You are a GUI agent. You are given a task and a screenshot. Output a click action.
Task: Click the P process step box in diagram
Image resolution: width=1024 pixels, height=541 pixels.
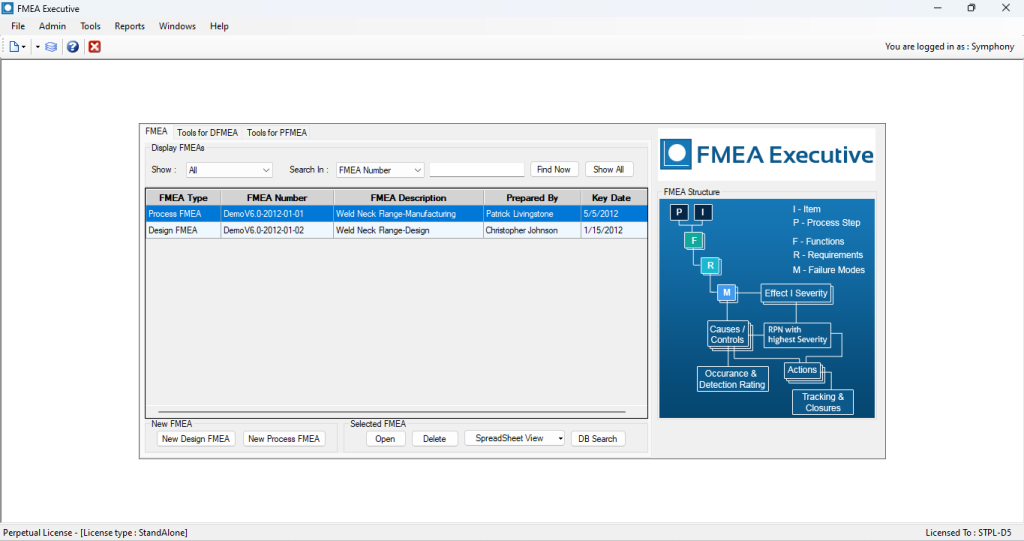(680, 212)
